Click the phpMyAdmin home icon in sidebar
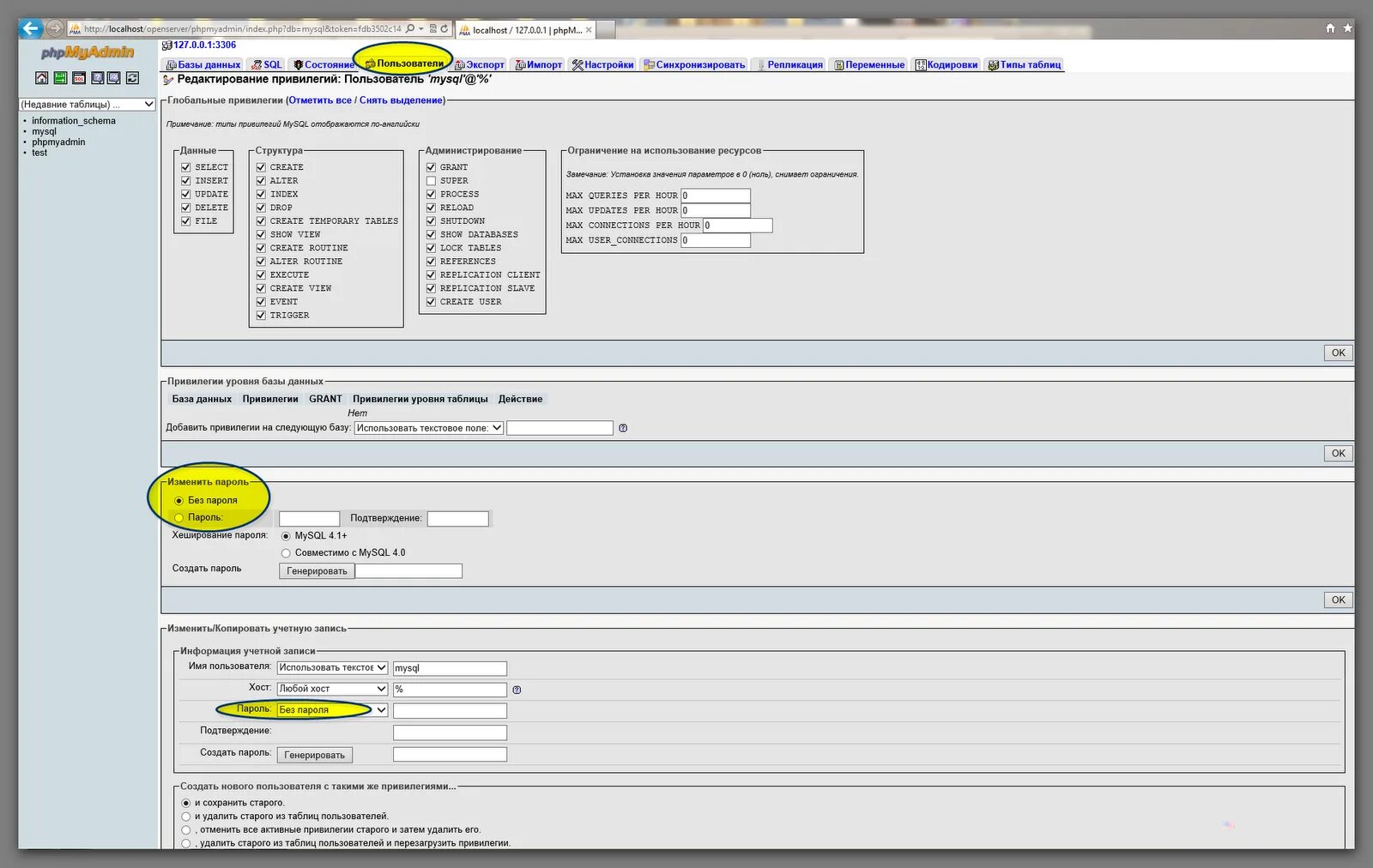This screenshot has width=1373, height=868. click(x=41, y=78)
